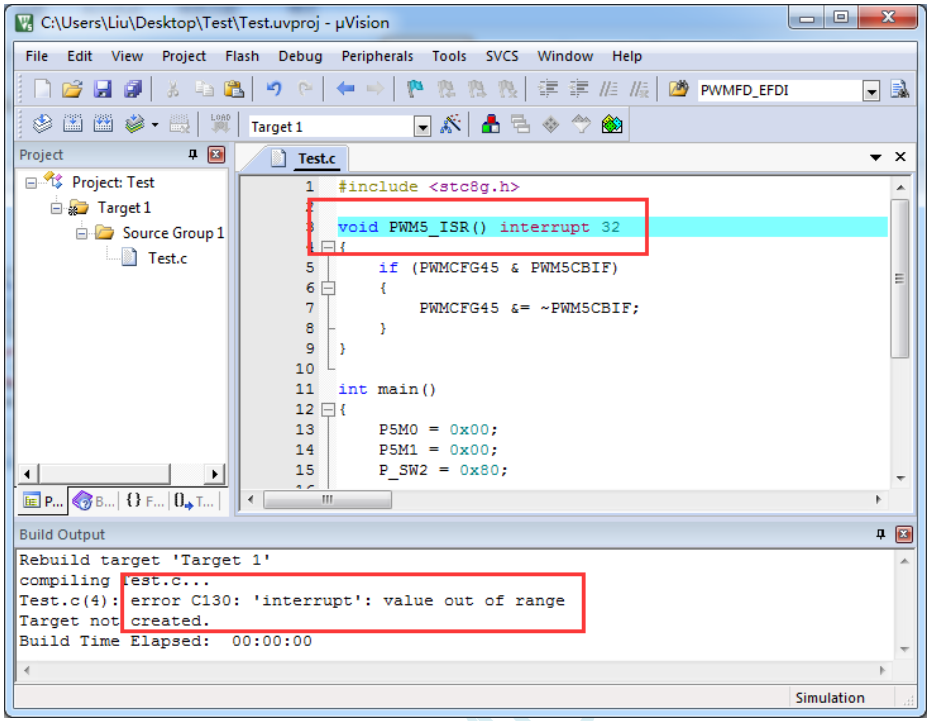The image size is (930, 721).
Task: Pin the Project panel
Action: pyautogui.click(x=193, y=155)
